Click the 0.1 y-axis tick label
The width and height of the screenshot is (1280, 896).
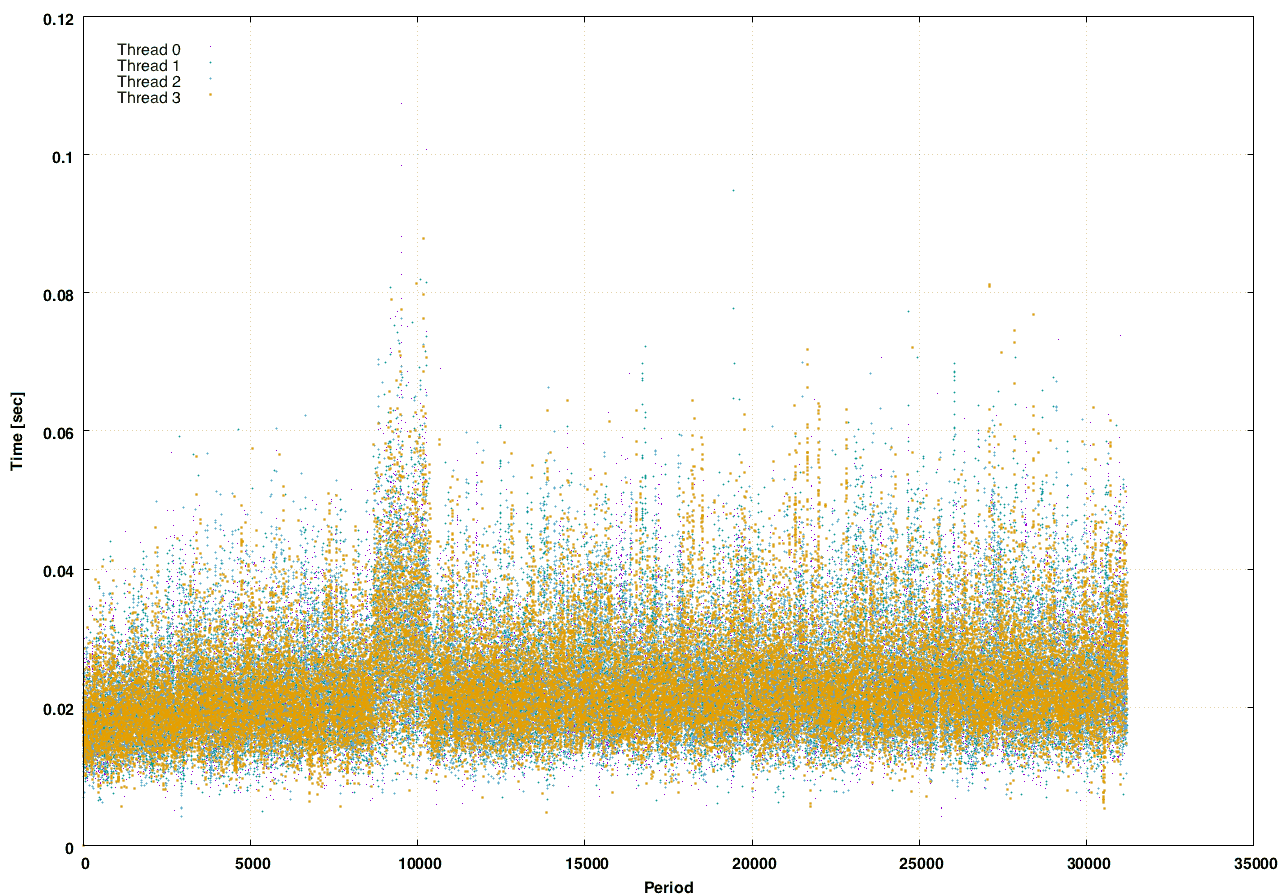coord(63,155)
